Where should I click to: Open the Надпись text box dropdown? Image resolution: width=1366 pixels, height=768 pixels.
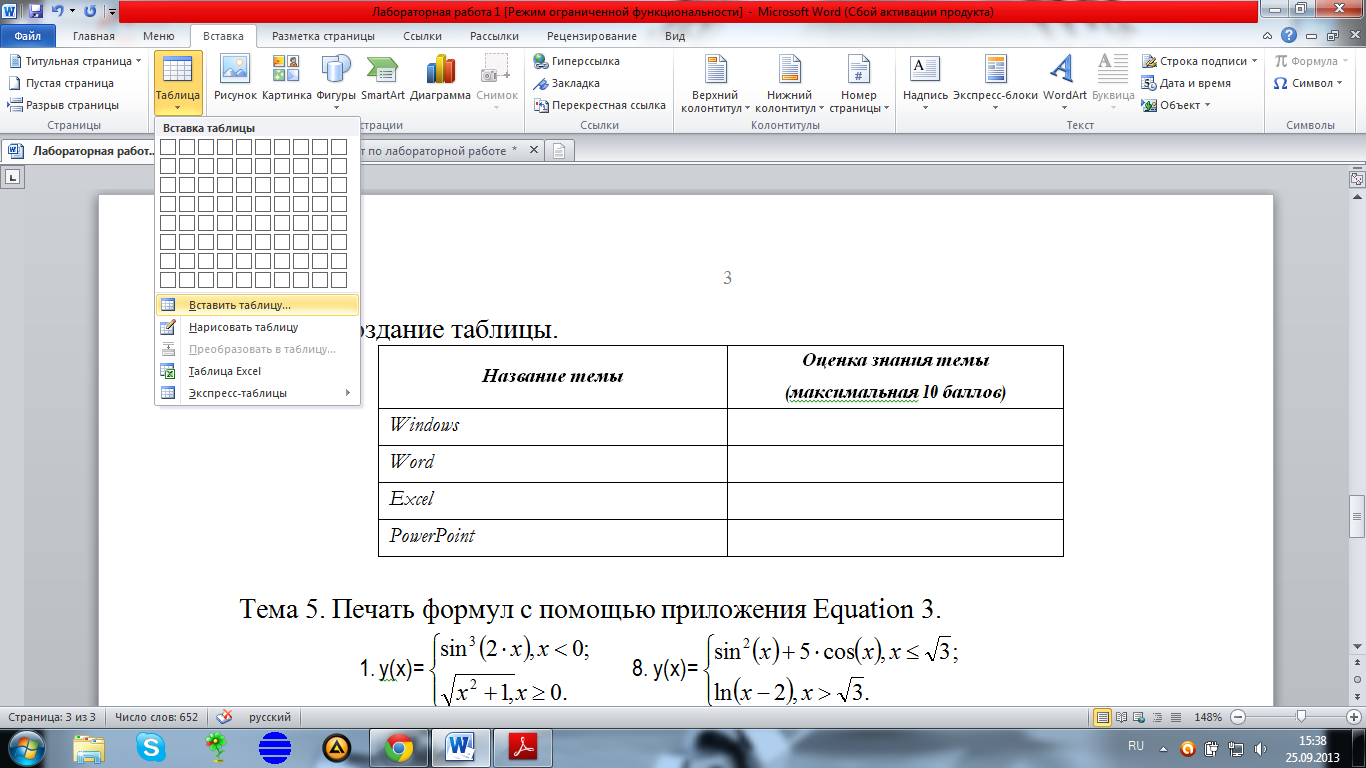[925, 82]
